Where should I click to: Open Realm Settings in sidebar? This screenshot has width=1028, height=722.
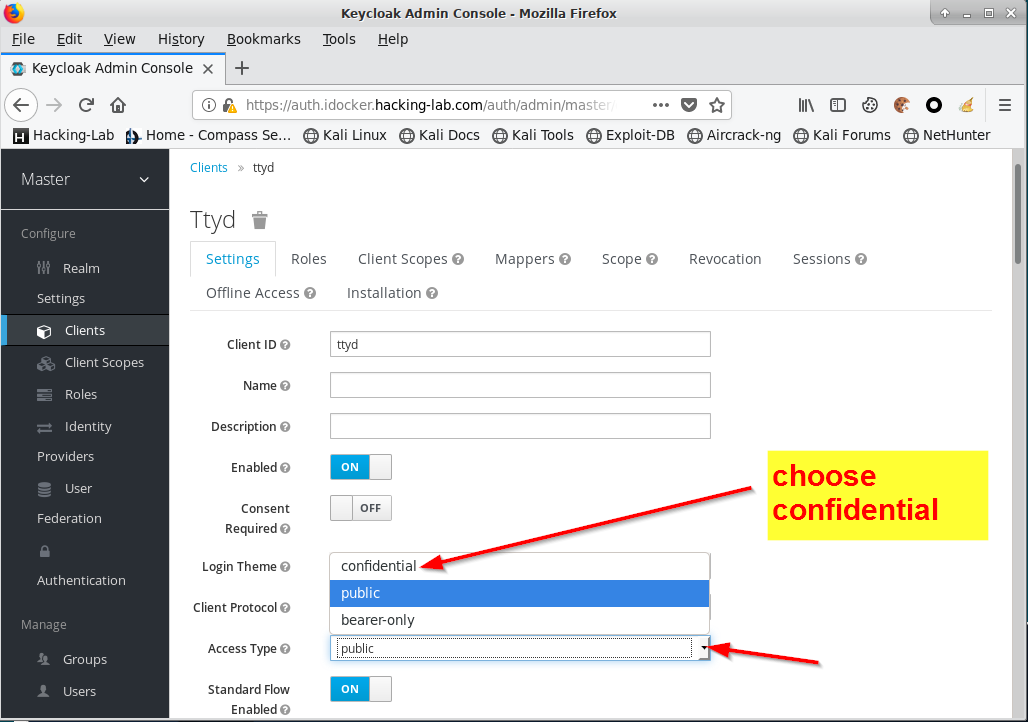coord(85,283)
